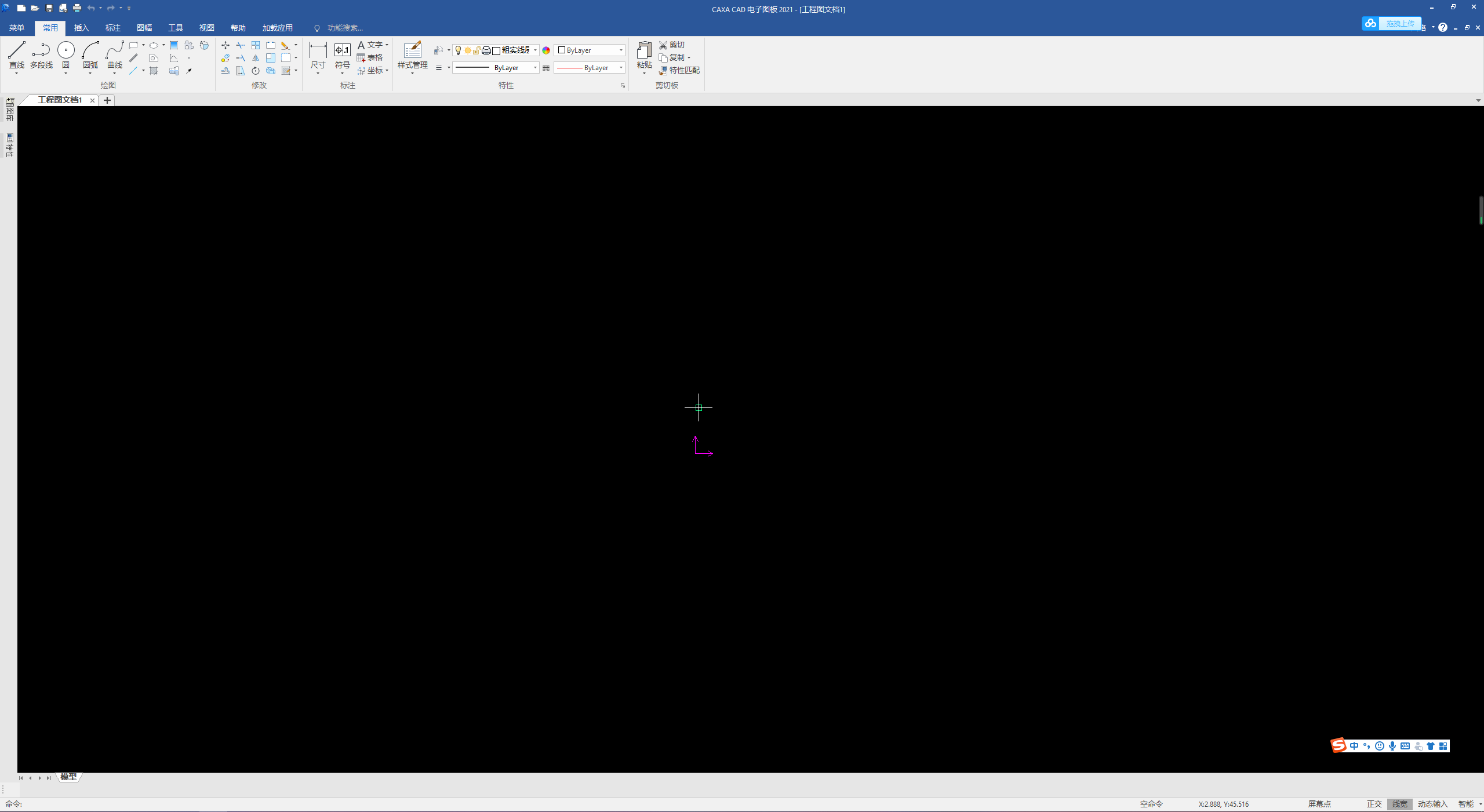
Task: Open the ByLayer linetype dropdown
Action: pos(496,68)
